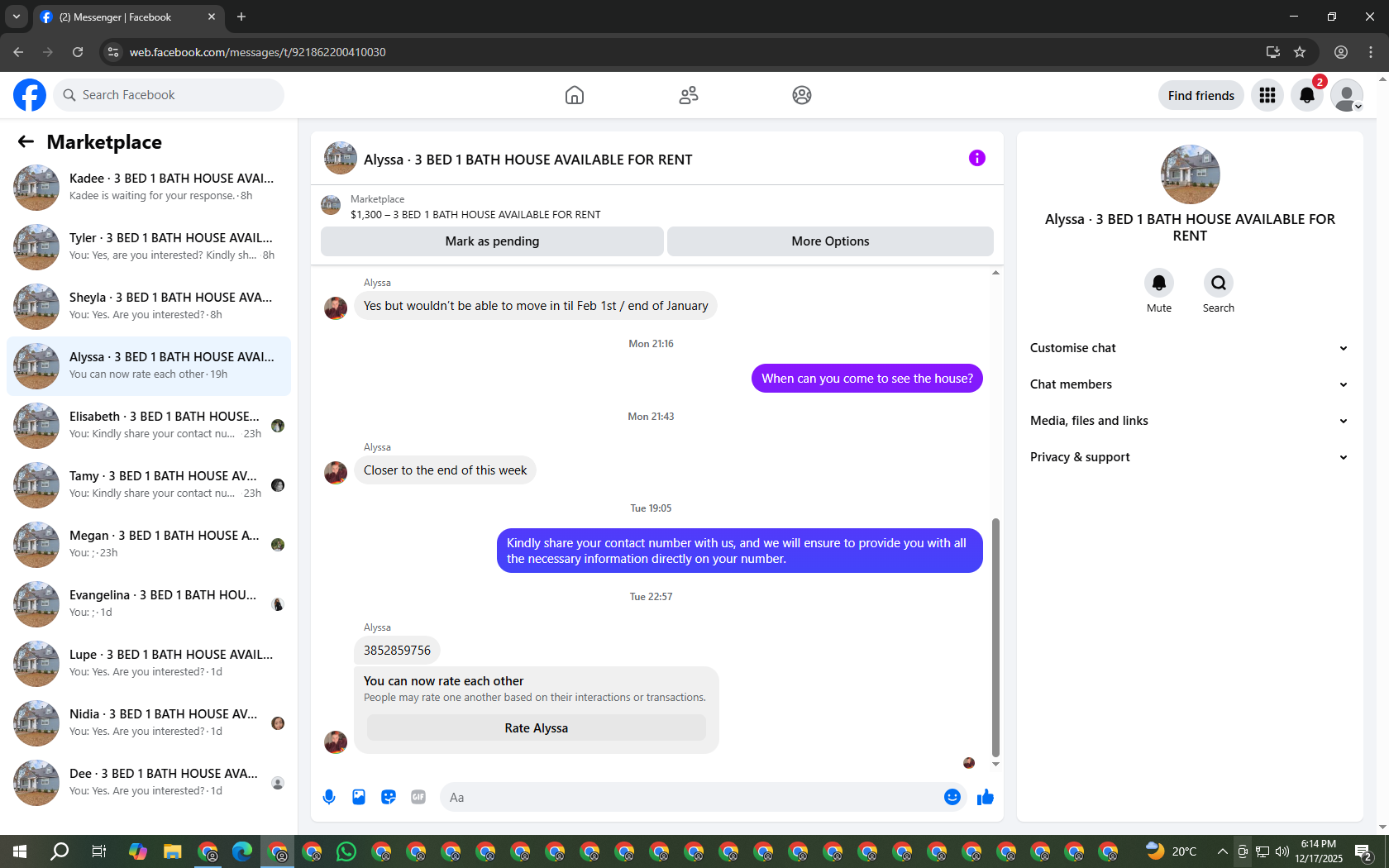Choose a GIF with the GIF icon
The image size is (1389, 868).
[418, 797]
